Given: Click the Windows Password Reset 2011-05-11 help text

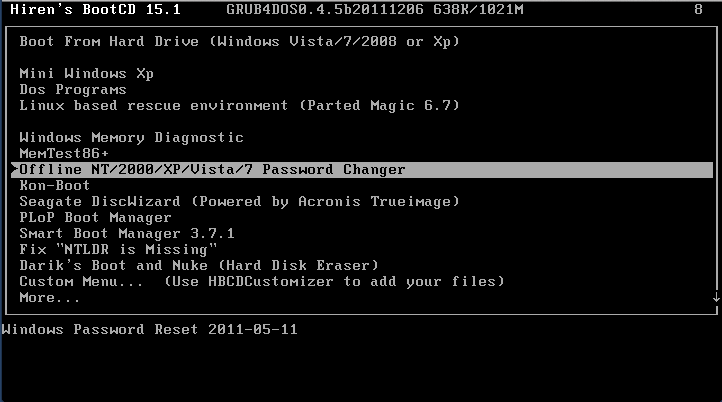Looking at the screenshot, I should point(150,330).
